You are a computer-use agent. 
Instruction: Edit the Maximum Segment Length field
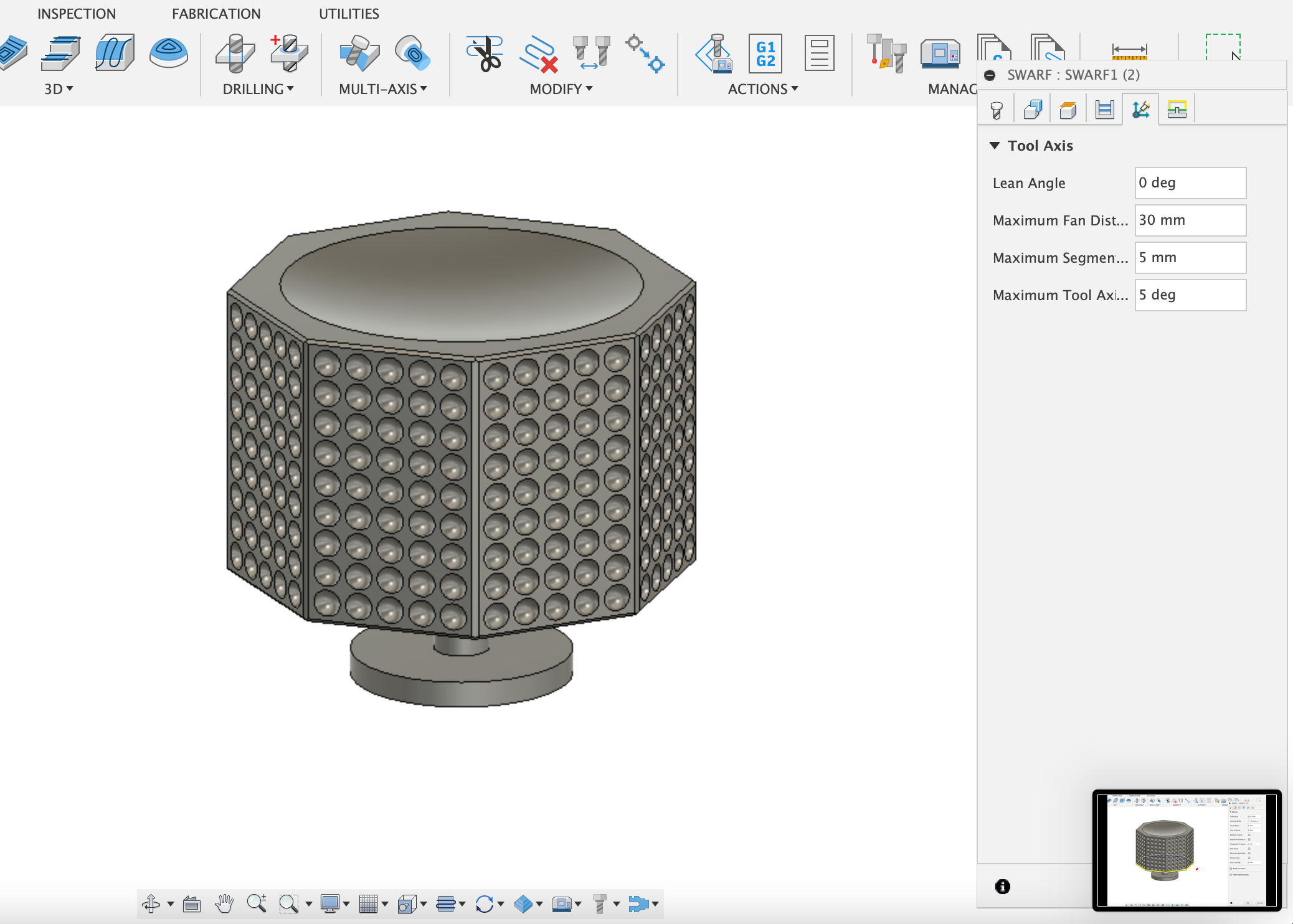1190,258
